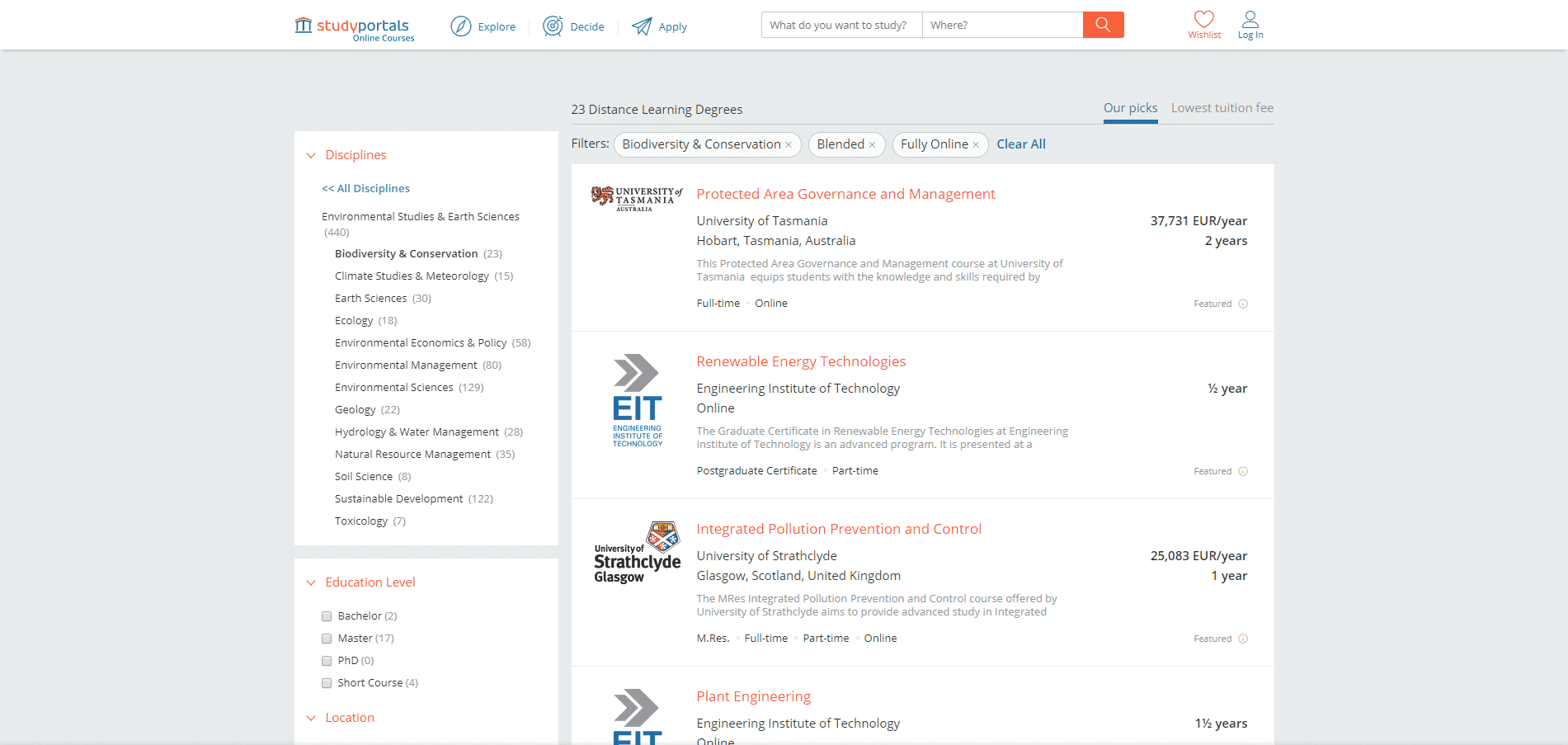Image resolution: width=1568 pixels, height=745 pixels.
Task: Remove the Fully Online filter chip
Action: (x=976, y=145)
